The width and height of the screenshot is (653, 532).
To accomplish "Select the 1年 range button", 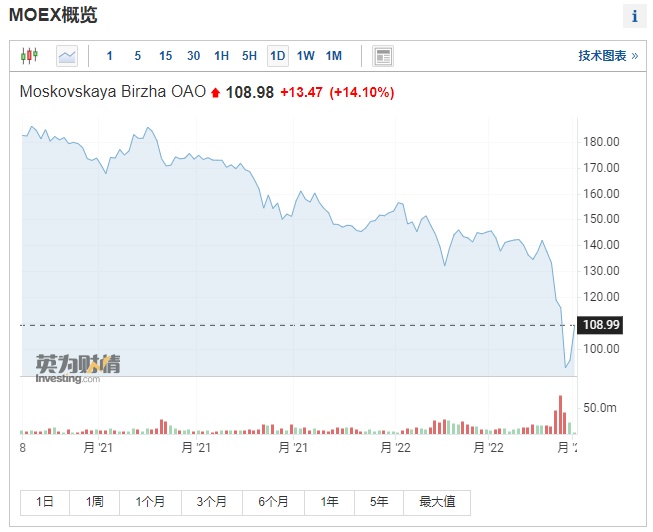I will coord(329,502).
